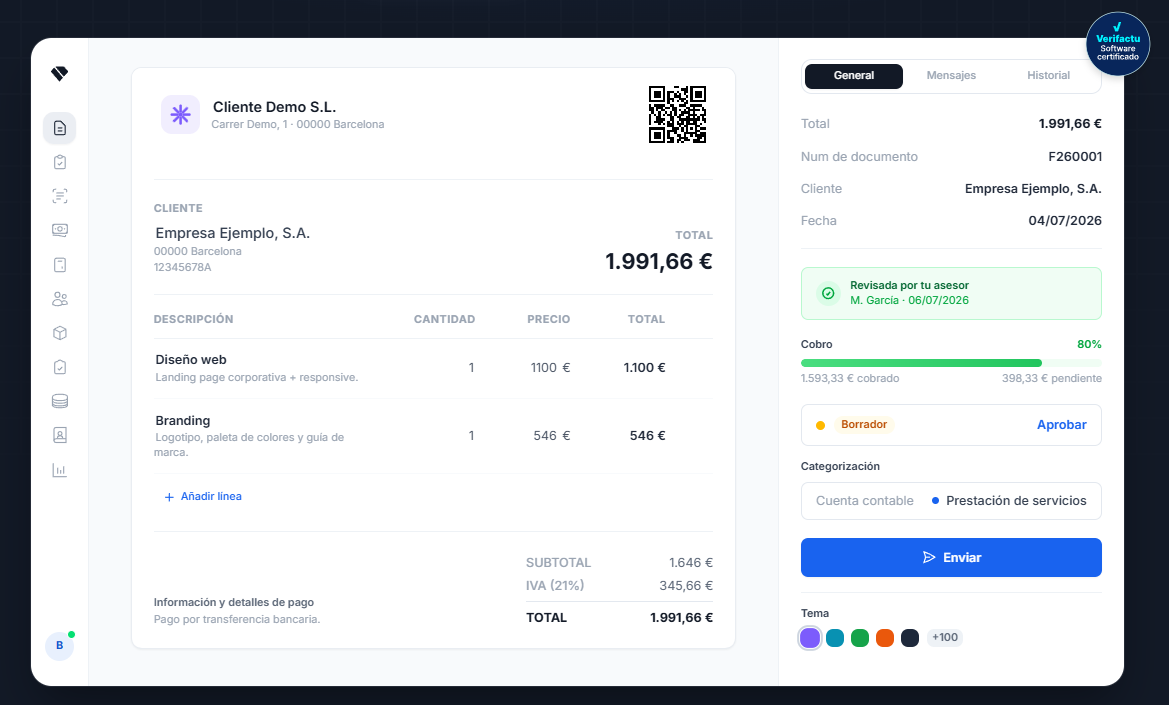Click the diamond app logo in sidebar
Image resolution: width=1169 pixels, height=705 pixels.
pyautogui.click(x=60, y=73)
